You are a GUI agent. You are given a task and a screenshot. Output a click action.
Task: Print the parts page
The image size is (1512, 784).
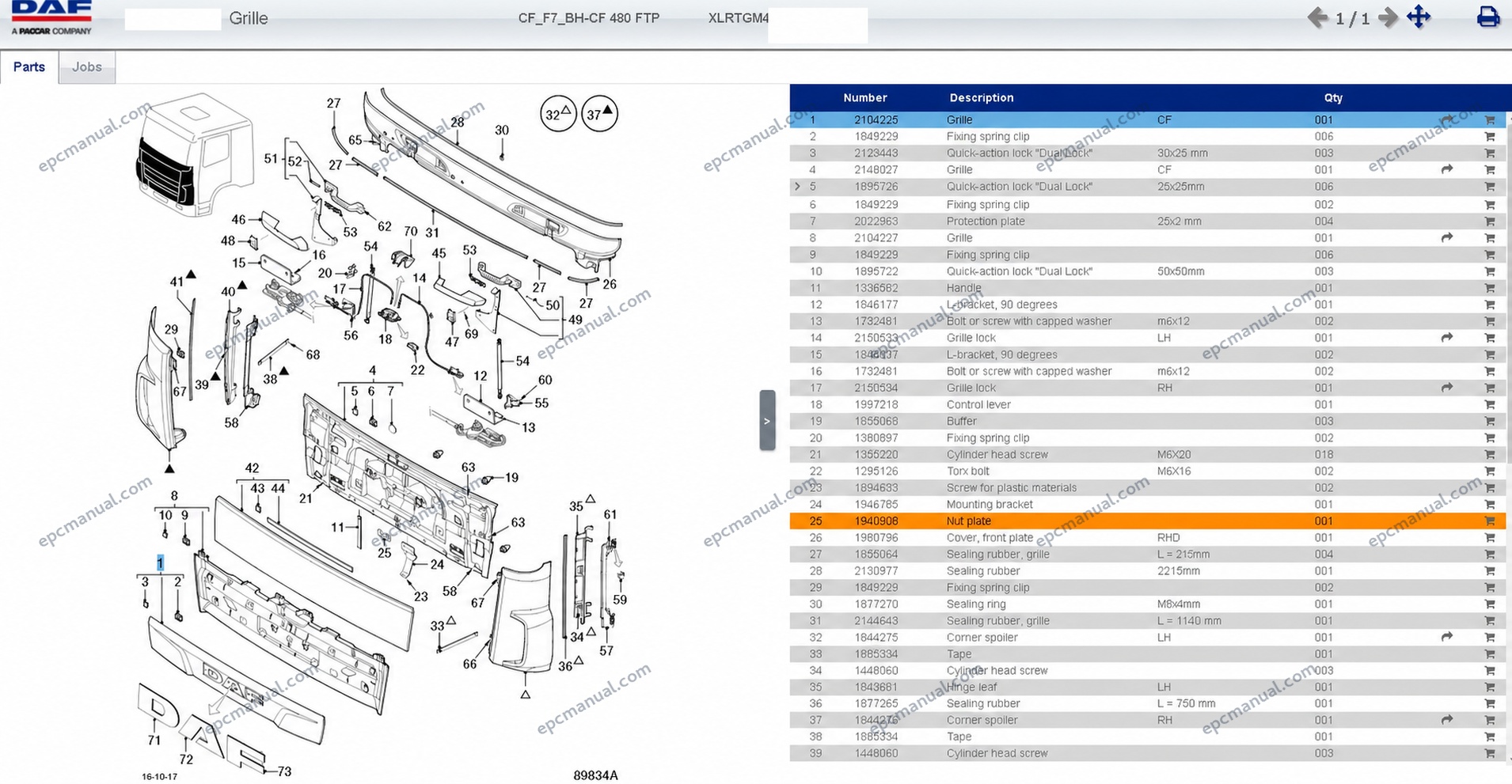tap(1488, 17)
